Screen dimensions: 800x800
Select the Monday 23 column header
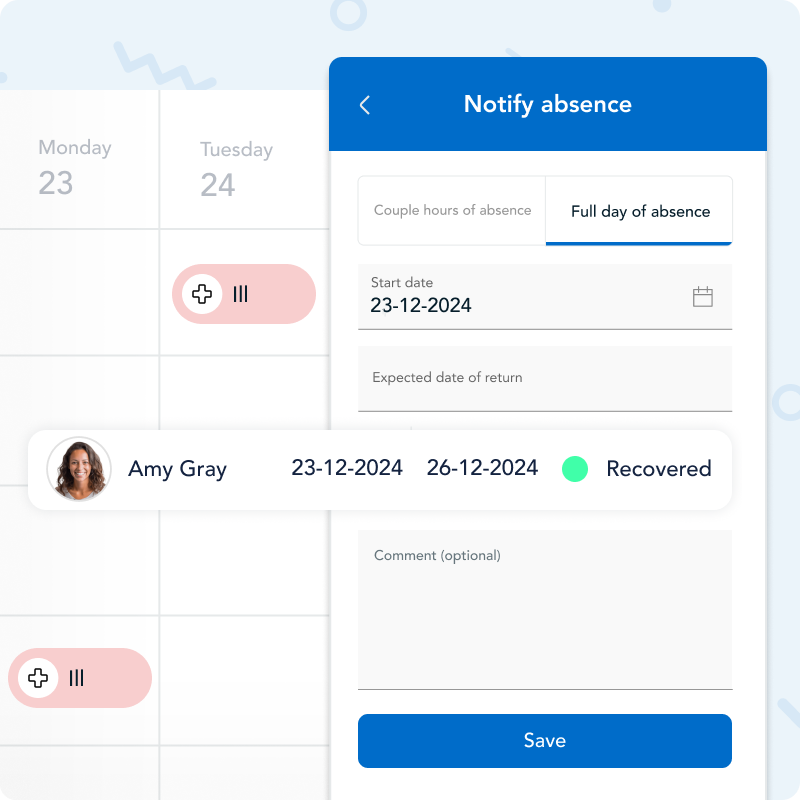click(x=73, y=166)
